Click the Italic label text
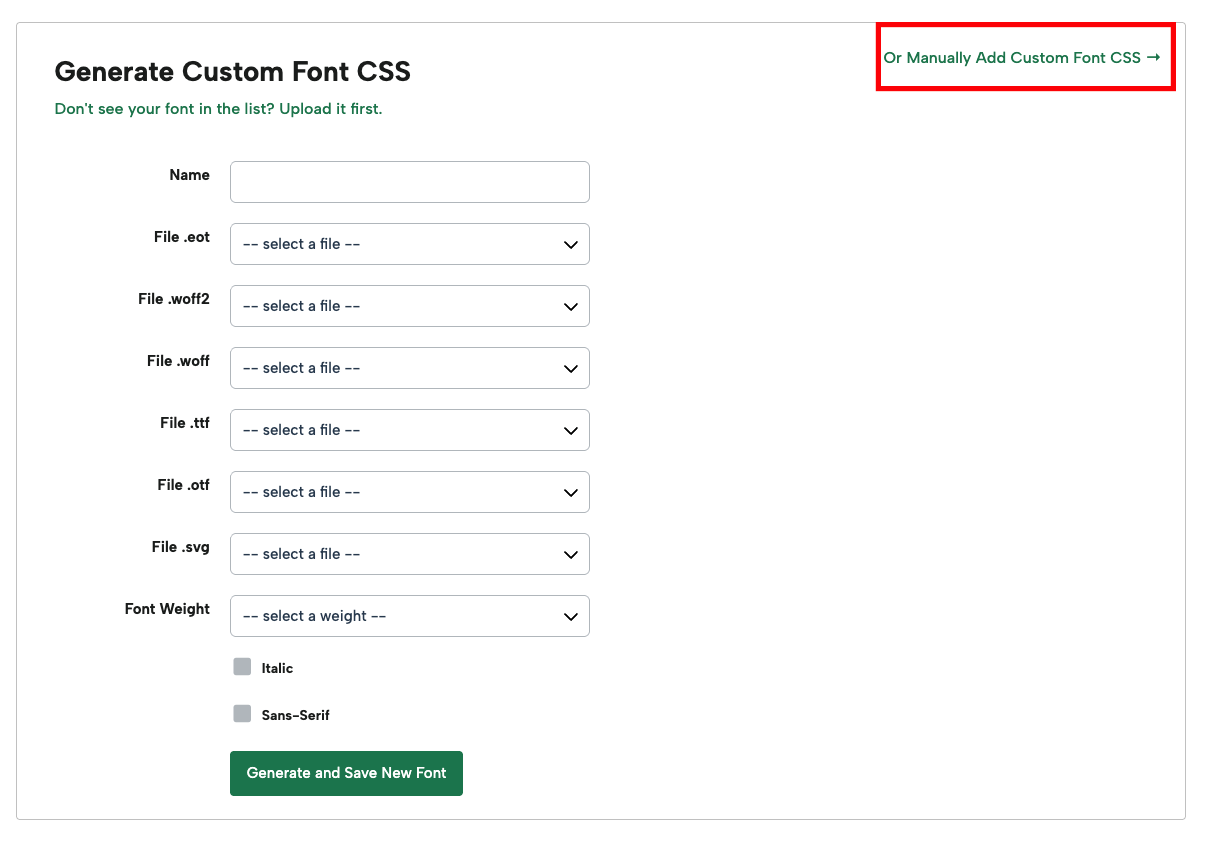This screenshot has height=844, width=1215. point(277,668)
